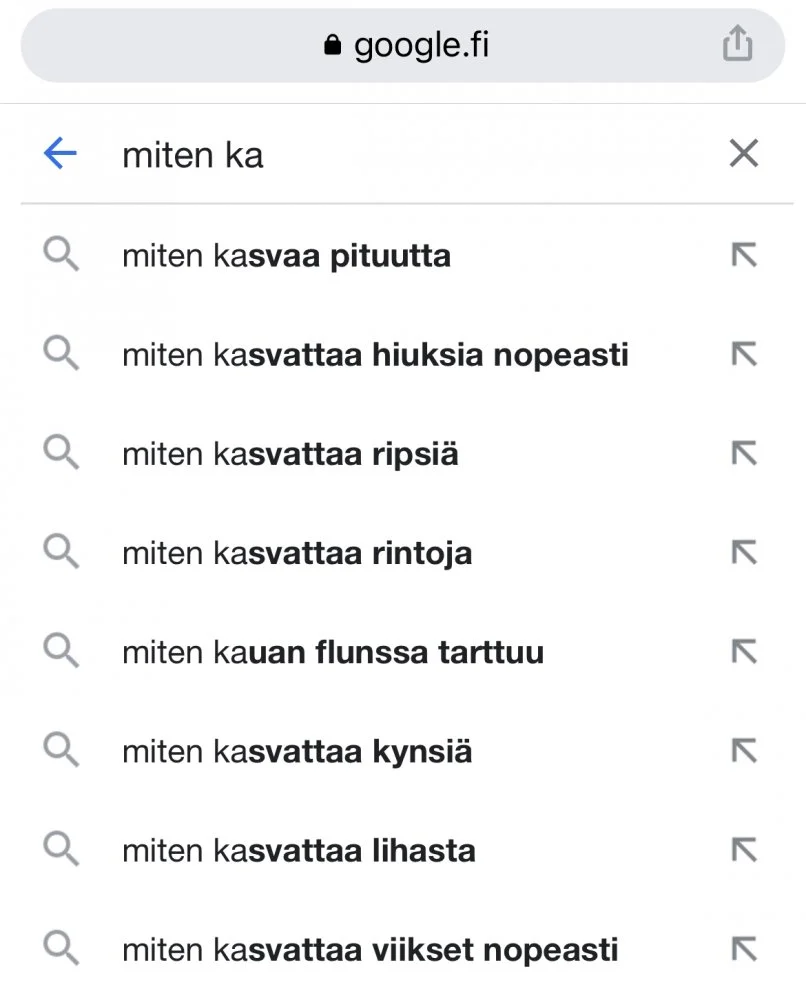Choose 'miten kasvattaa ripsiä' suggestion
Image resolution: width=806 pixels, height=1000 pixels.
pyautogui.click(x=290, y=454)
